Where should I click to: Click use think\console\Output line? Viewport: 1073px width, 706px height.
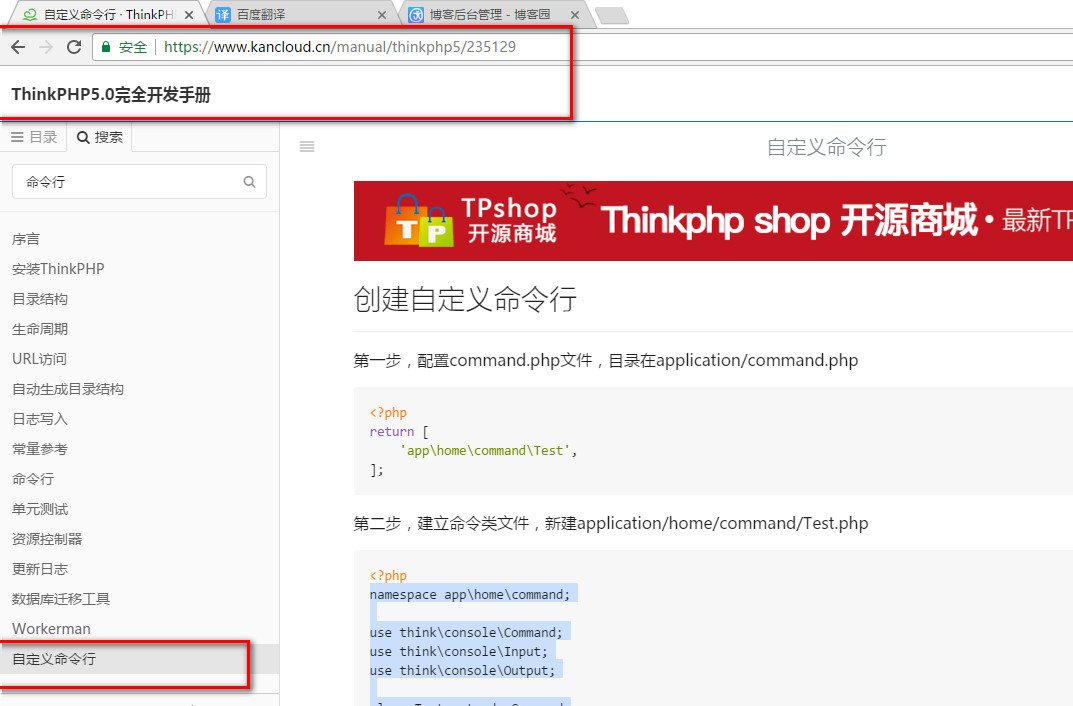[463, 671]
